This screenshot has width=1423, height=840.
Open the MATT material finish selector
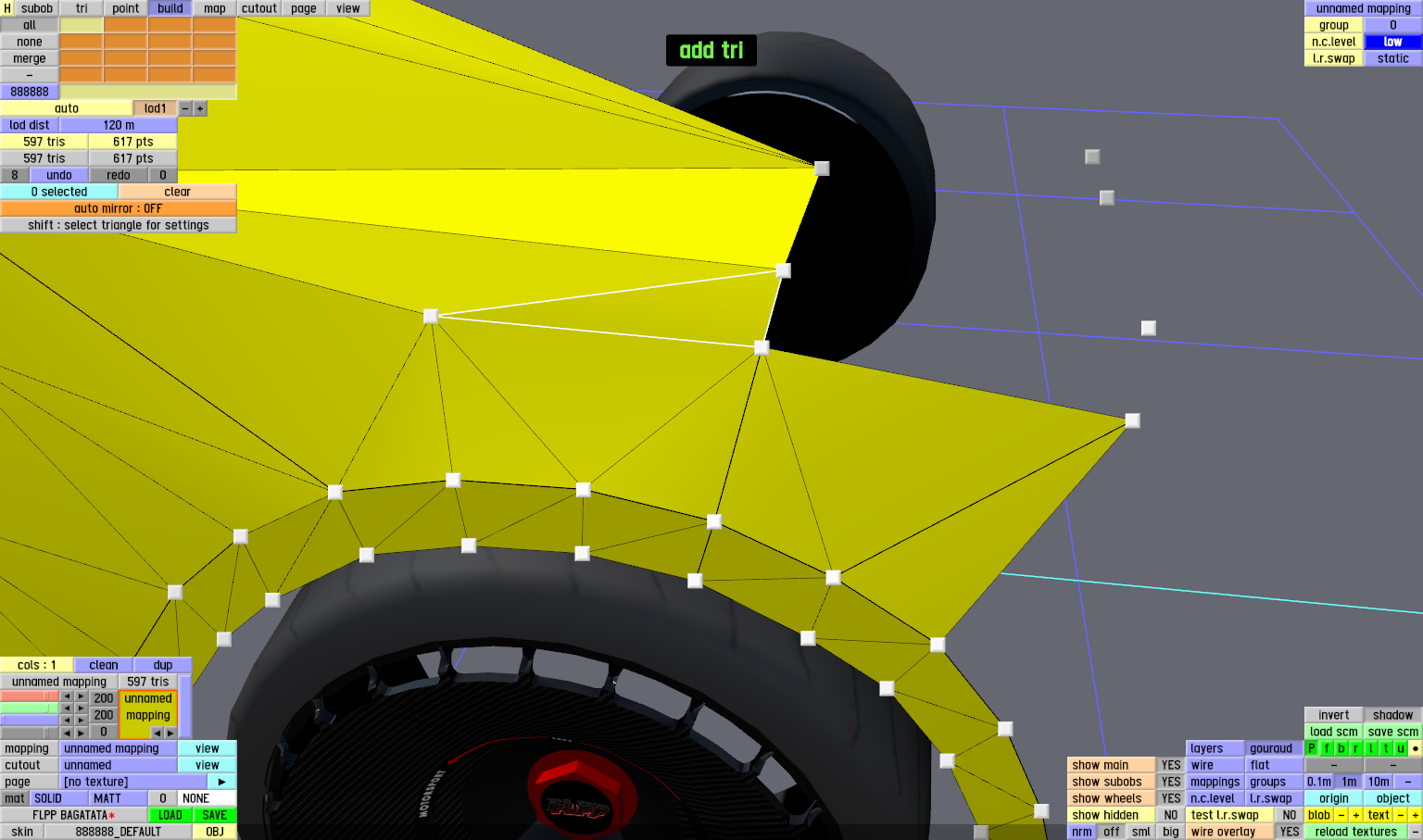[x=119, y=798]
